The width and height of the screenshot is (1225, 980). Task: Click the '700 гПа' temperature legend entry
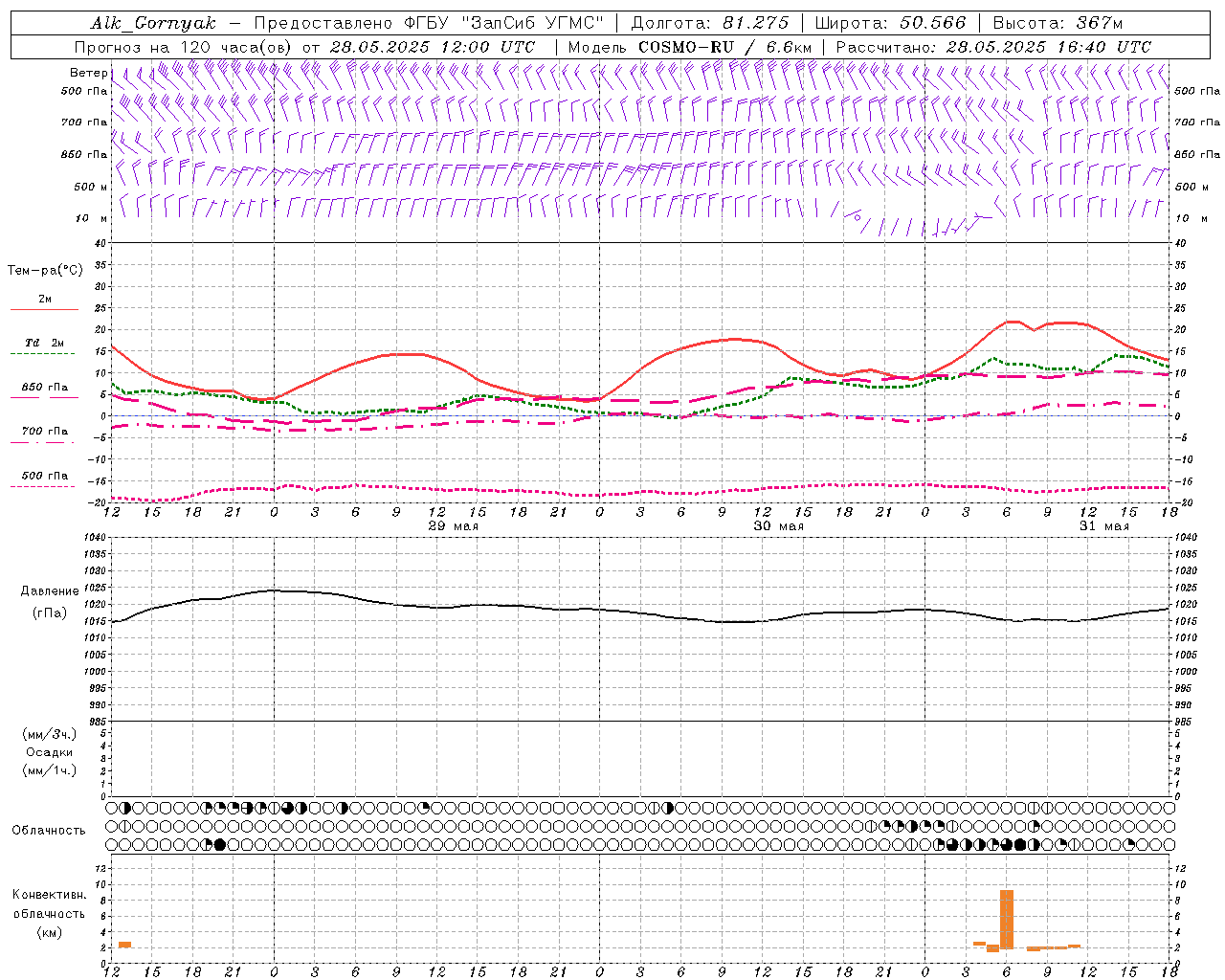click(x=45, y=432)
